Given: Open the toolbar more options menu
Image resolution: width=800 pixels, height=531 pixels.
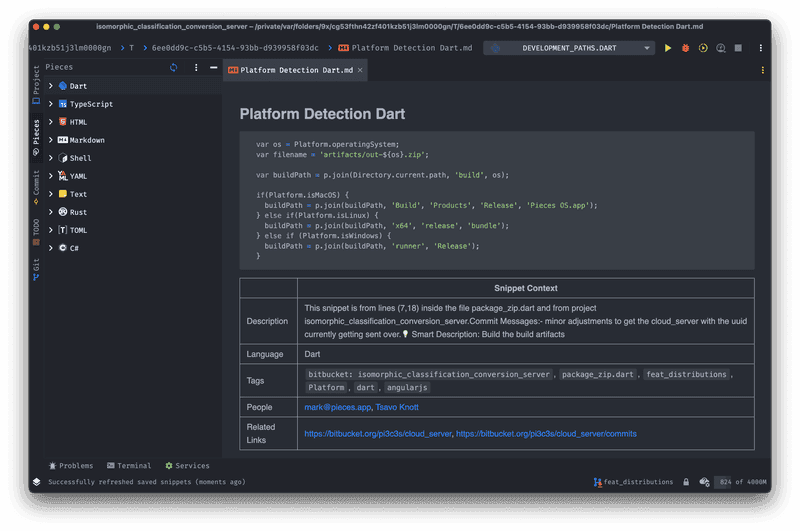Looking at the screenshot, I should pyautogui.click(x=760, y=48).
